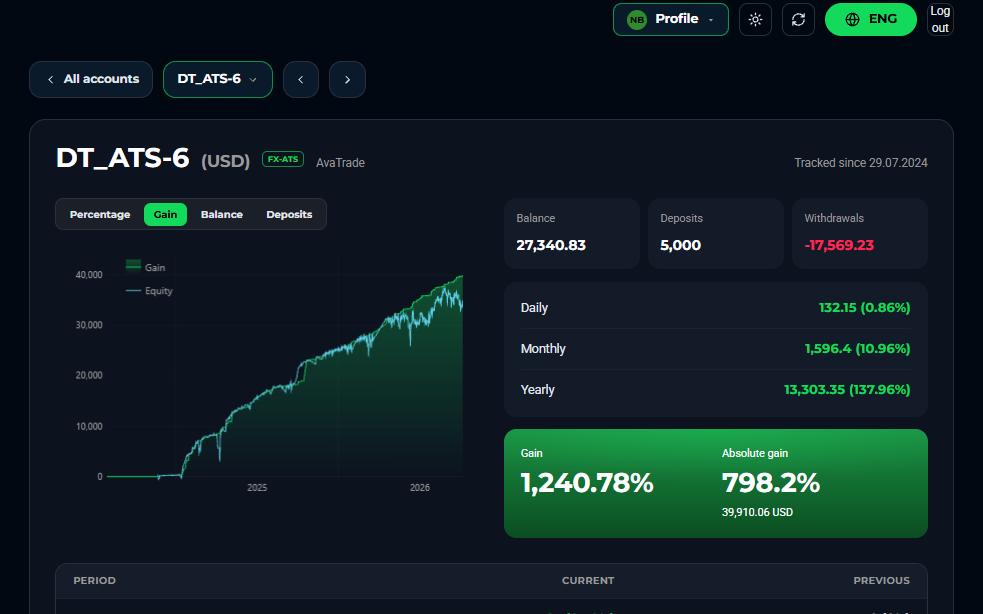The height and width of the screenshot is (614, 983).
Task: Click the 2026 x-axis label
Action: (x=420, y=487)
